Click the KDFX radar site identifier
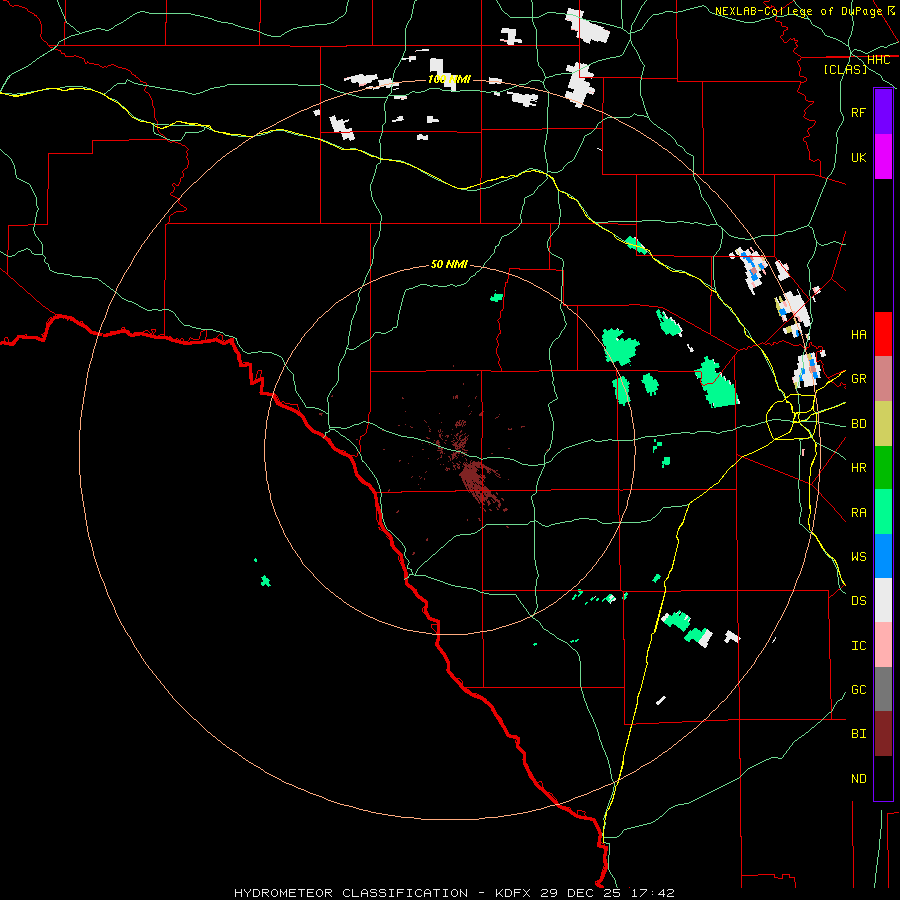 [x=513, y=893]
